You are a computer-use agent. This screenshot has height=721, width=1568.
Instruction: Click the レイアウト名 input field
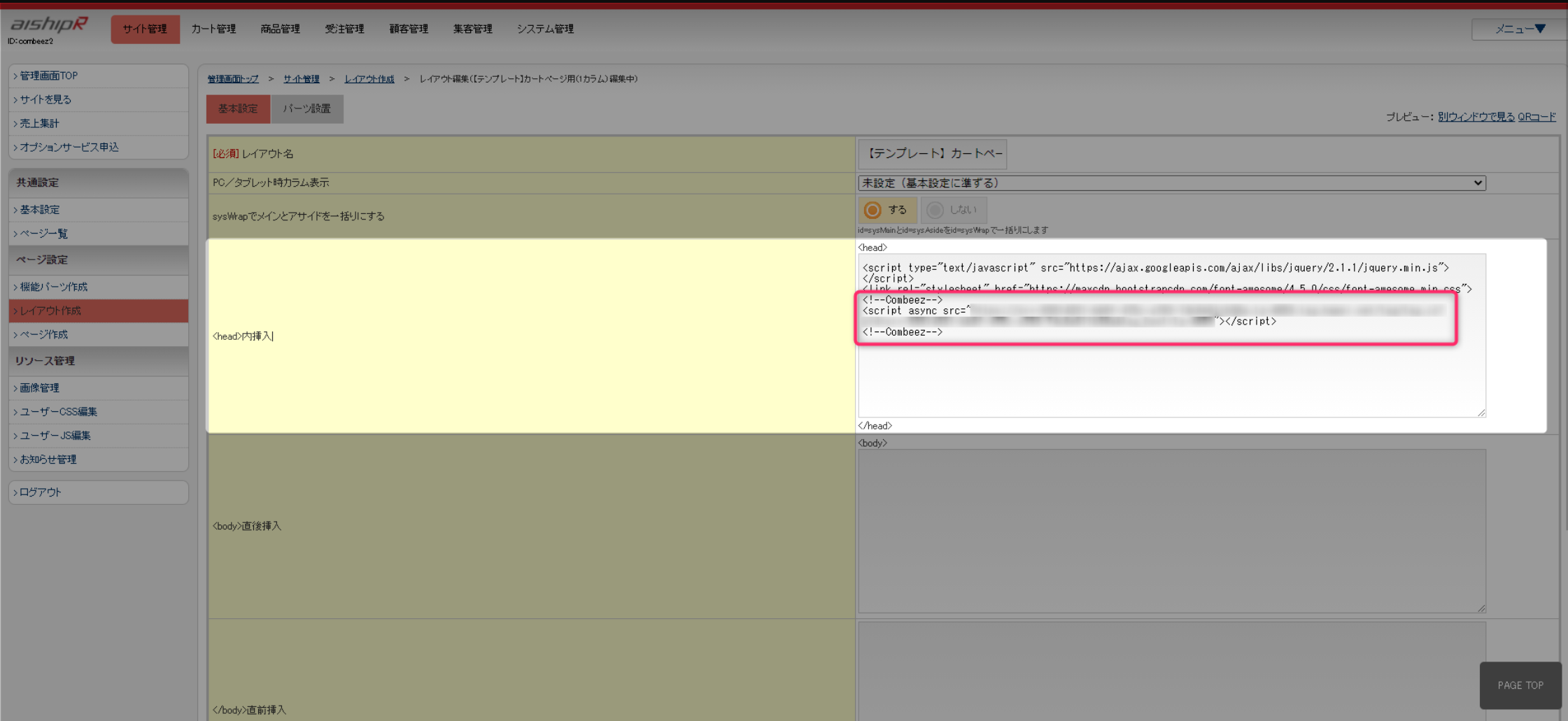933,154
